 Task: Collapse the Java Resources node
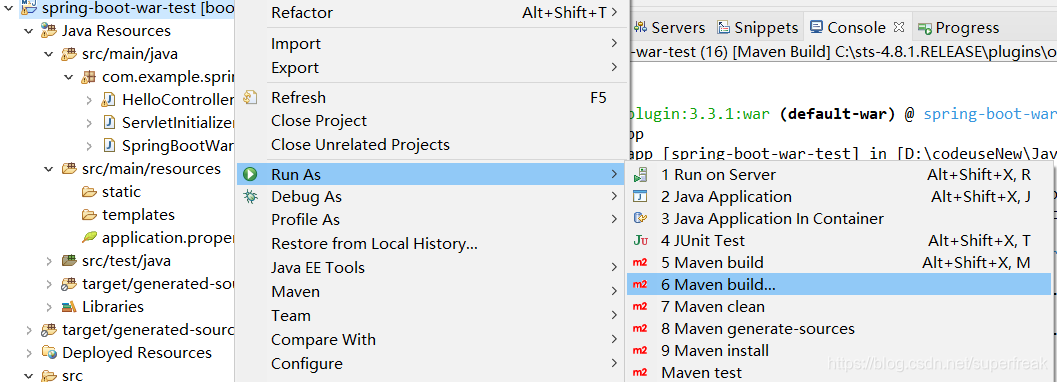(28, 31)
